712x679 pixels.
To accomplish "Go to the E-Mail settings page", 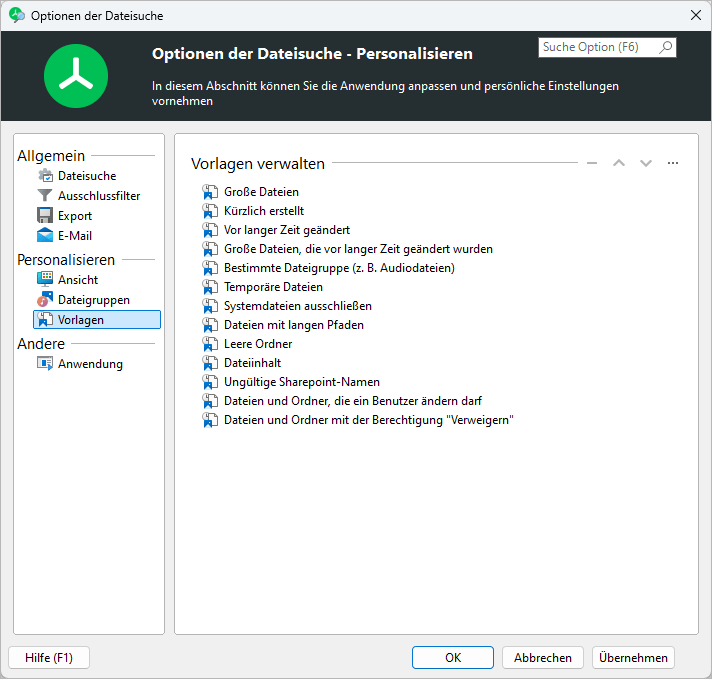I will [x=75, y=236].
